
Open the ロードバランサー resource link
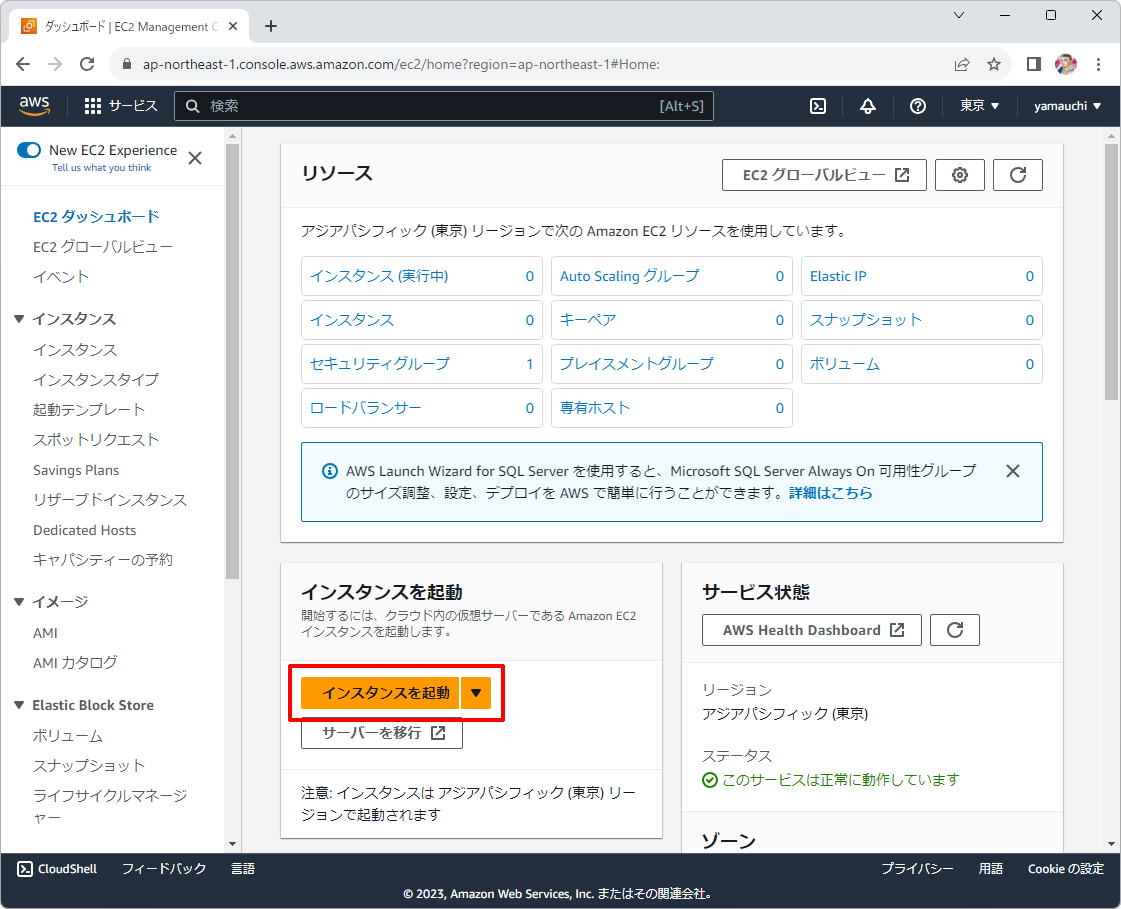pos(366,408)
